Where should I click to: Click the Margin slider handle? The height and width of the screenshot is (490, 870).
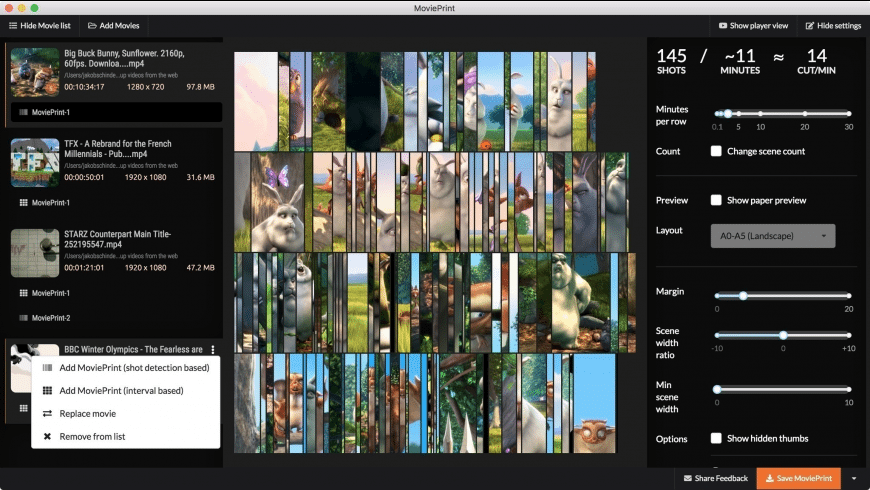[x=742, y=296]
